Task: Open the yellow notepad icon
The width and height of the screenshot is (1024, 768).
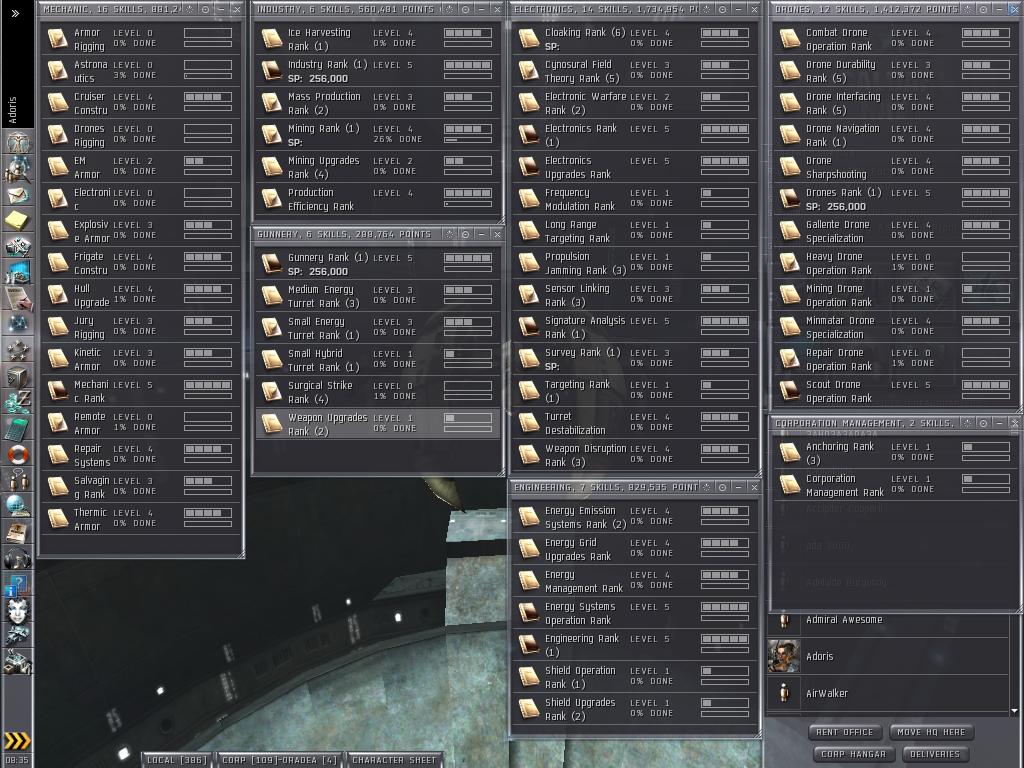Action: [18, 221]
